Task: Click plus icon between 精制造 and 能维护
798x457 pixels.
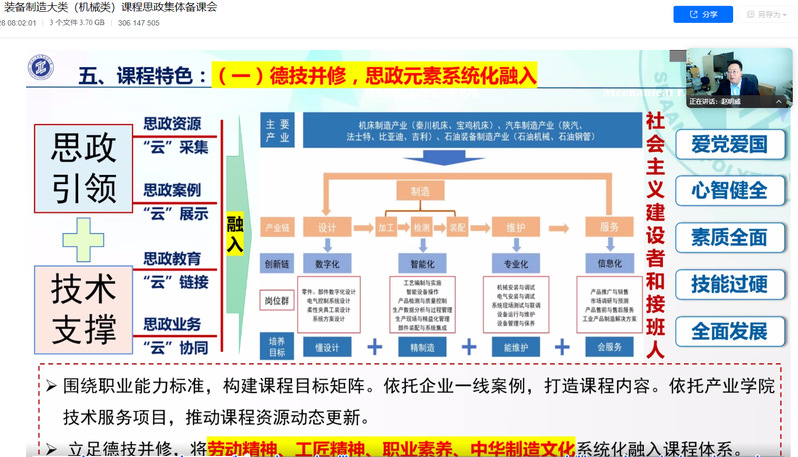Action: click(x=468, y=347)
